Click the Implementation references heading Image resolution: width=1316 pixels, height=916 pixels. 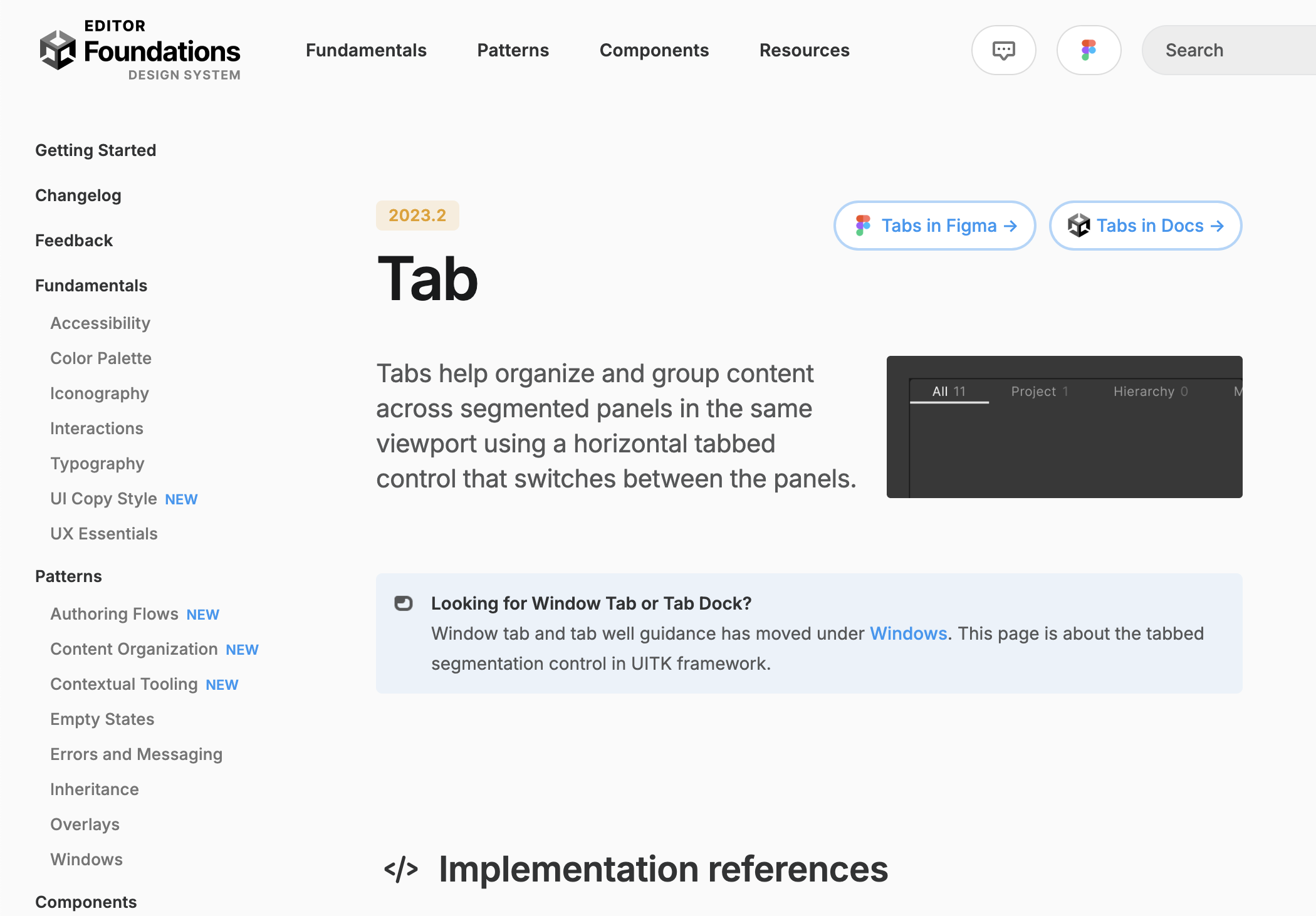coord(663,869)
